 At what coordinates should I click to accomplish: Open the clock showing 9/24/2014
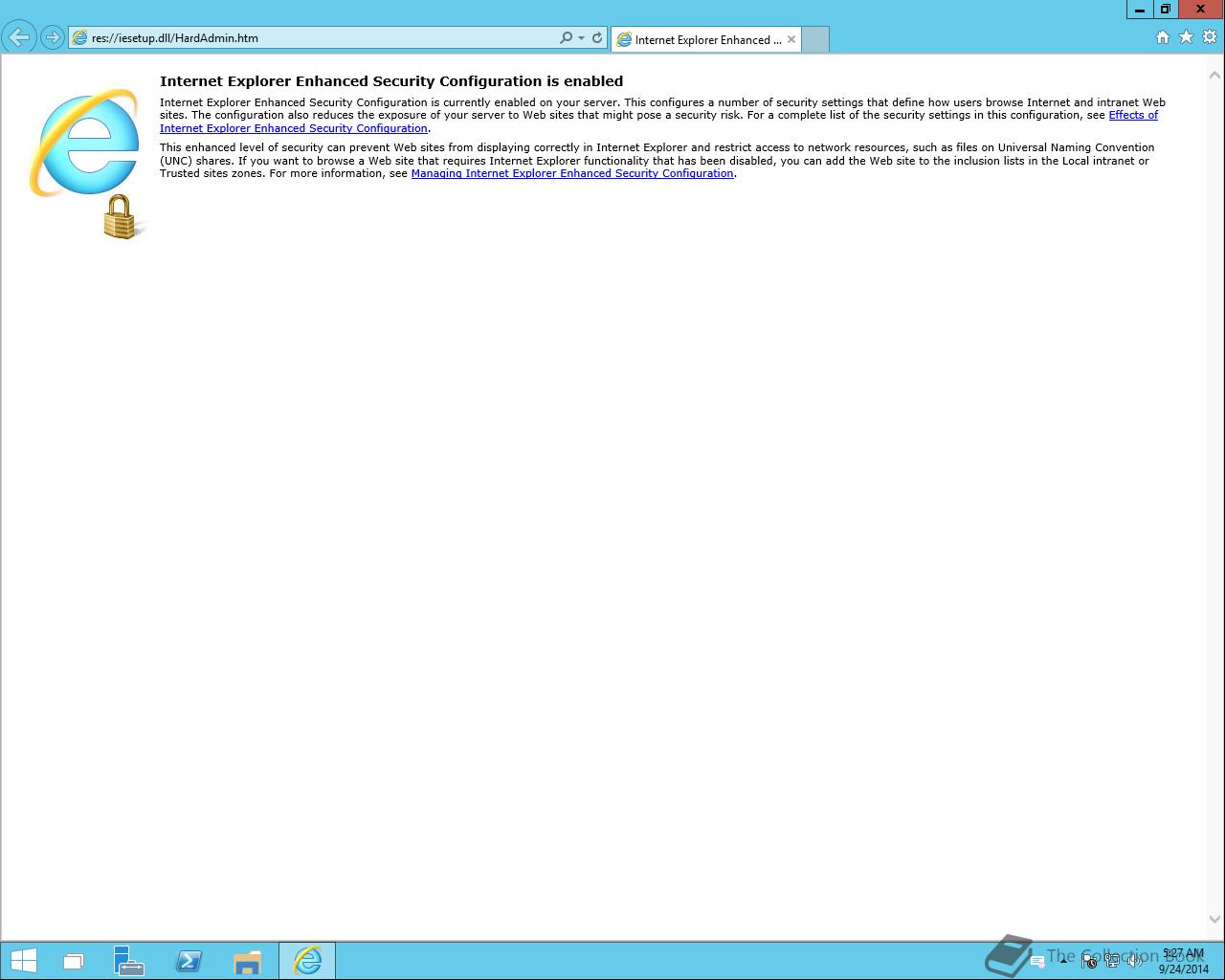coord(1184,961)
